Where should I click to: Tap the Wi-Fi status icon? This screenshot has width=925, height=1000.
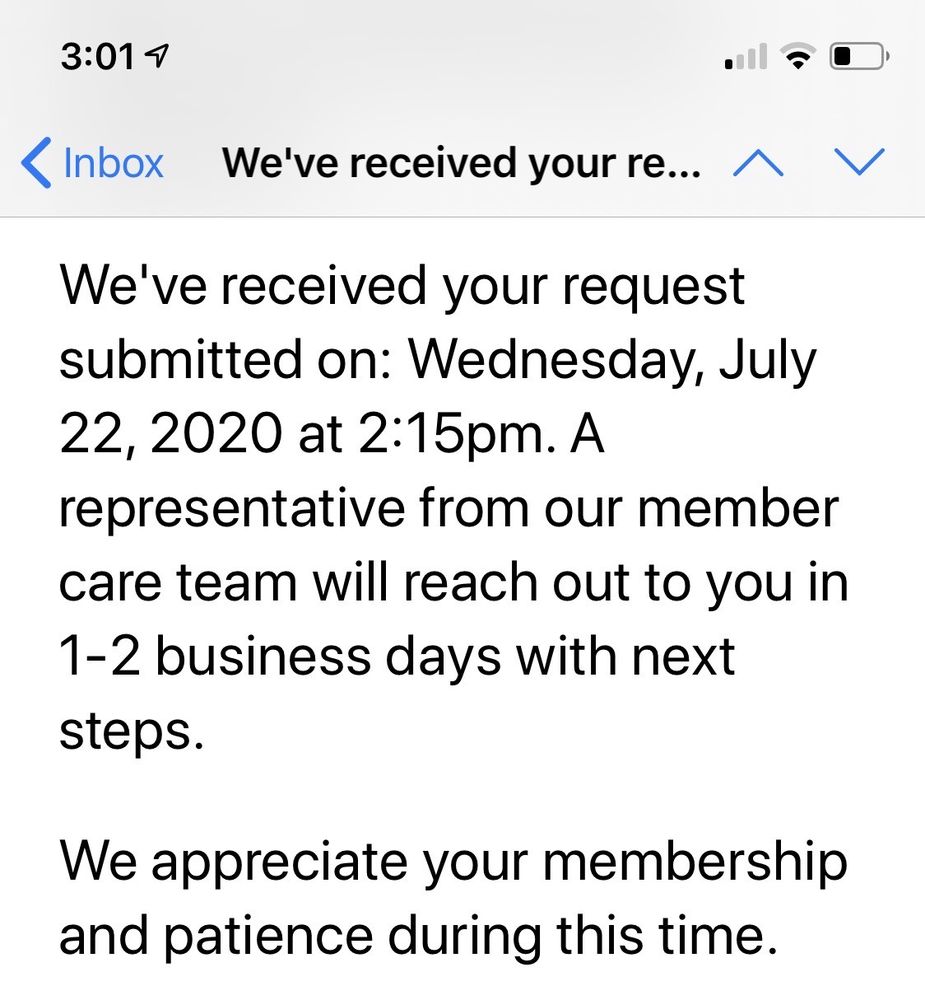[x=797, y=58]
